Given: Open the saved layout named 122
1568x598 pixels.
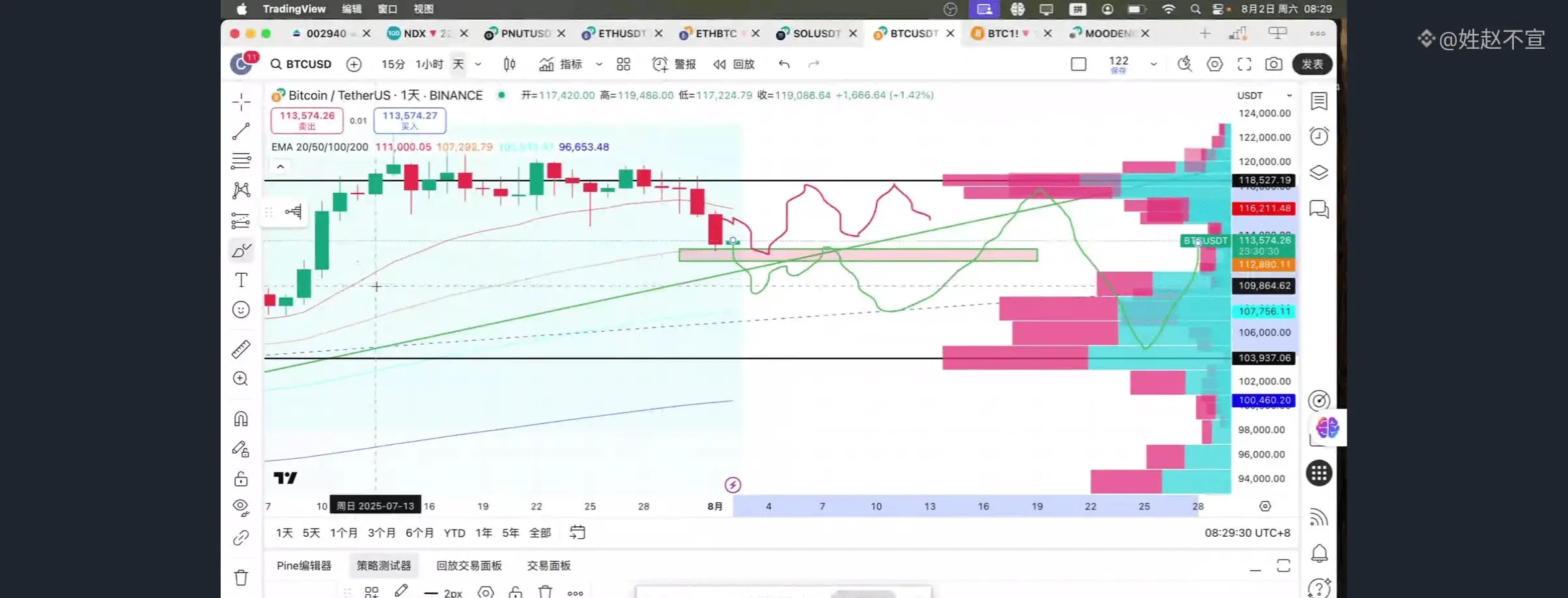Looking at the screenshot, I should pyautogui.click(x=1118, y=64).
